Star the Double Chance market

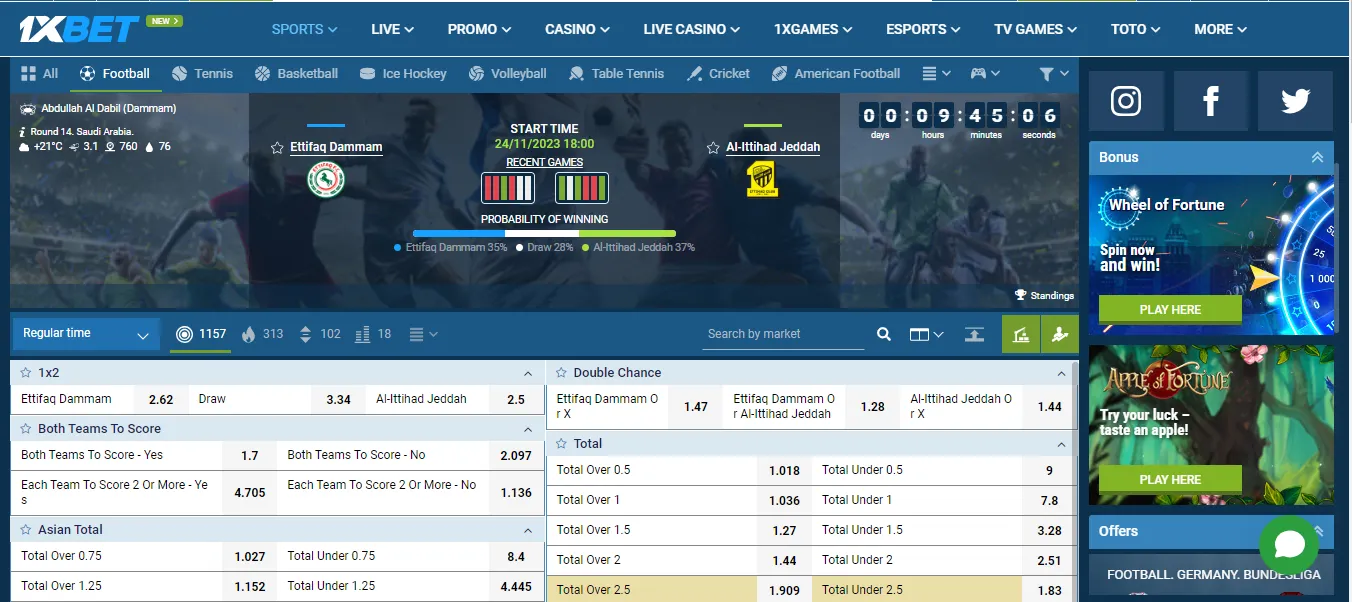tap(562, 372)
